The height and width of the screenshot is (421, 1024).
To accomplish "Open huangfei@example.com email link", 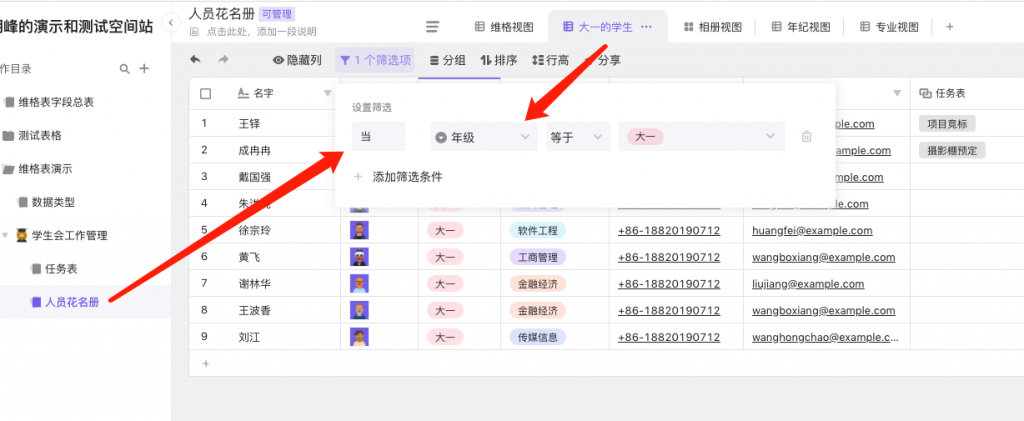I will point(812,230).
